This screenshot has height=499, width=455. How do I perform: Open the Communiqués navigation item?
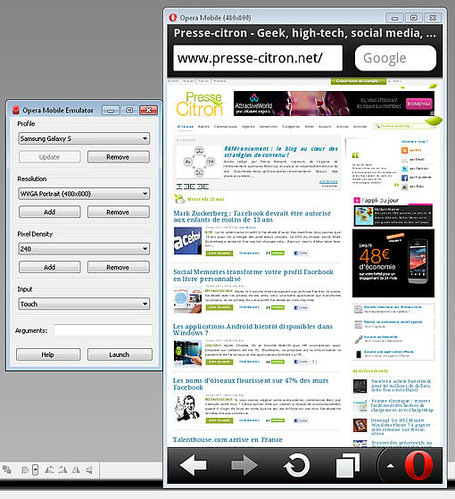click(x=225, y=127)
